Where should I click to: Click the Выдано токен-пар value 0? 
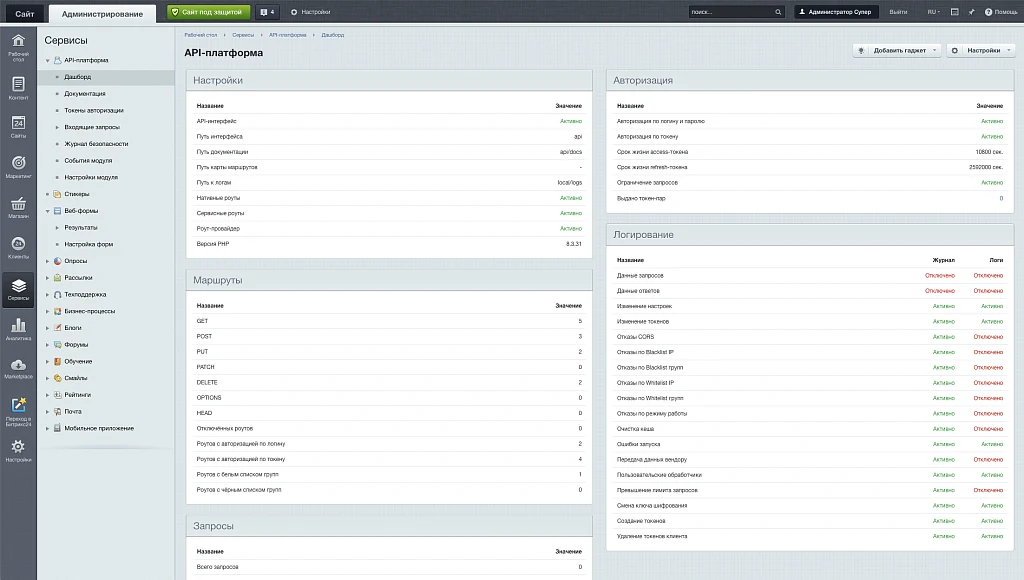click(x=1000, y=198)
